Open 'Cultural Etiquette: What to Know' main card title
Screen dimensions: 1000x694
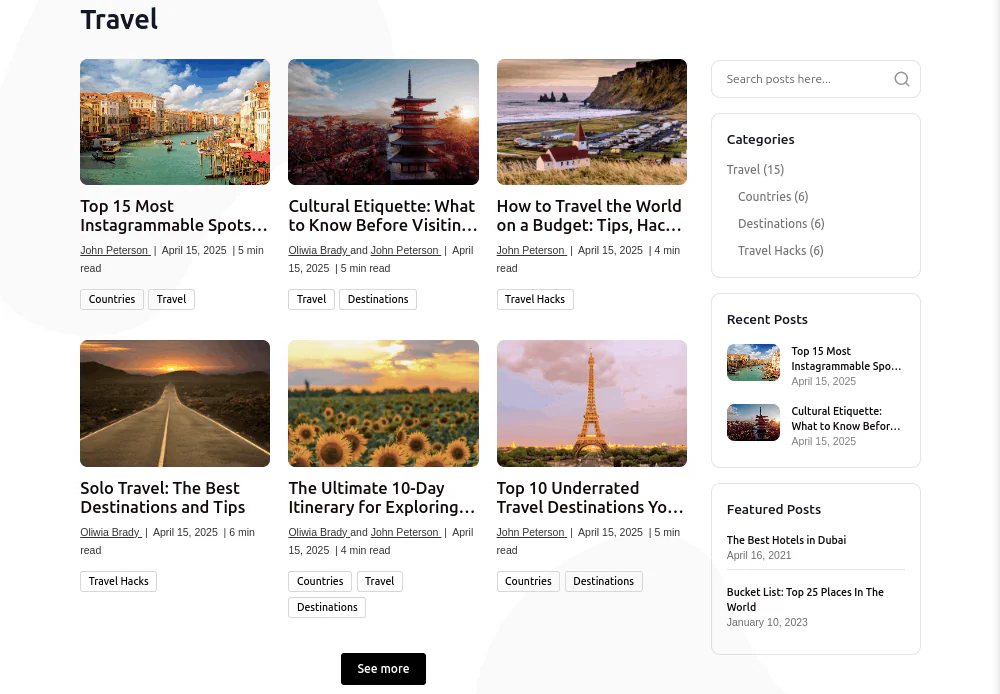coord(383,216)
